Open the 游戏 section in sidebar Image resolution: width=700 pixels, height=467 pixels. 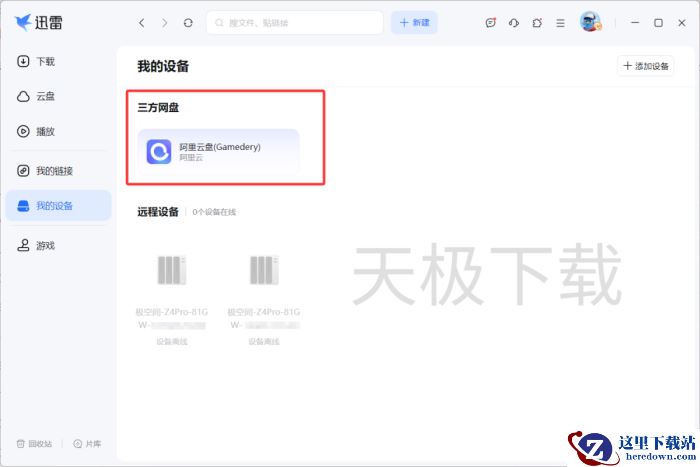(x=36, y=245)
